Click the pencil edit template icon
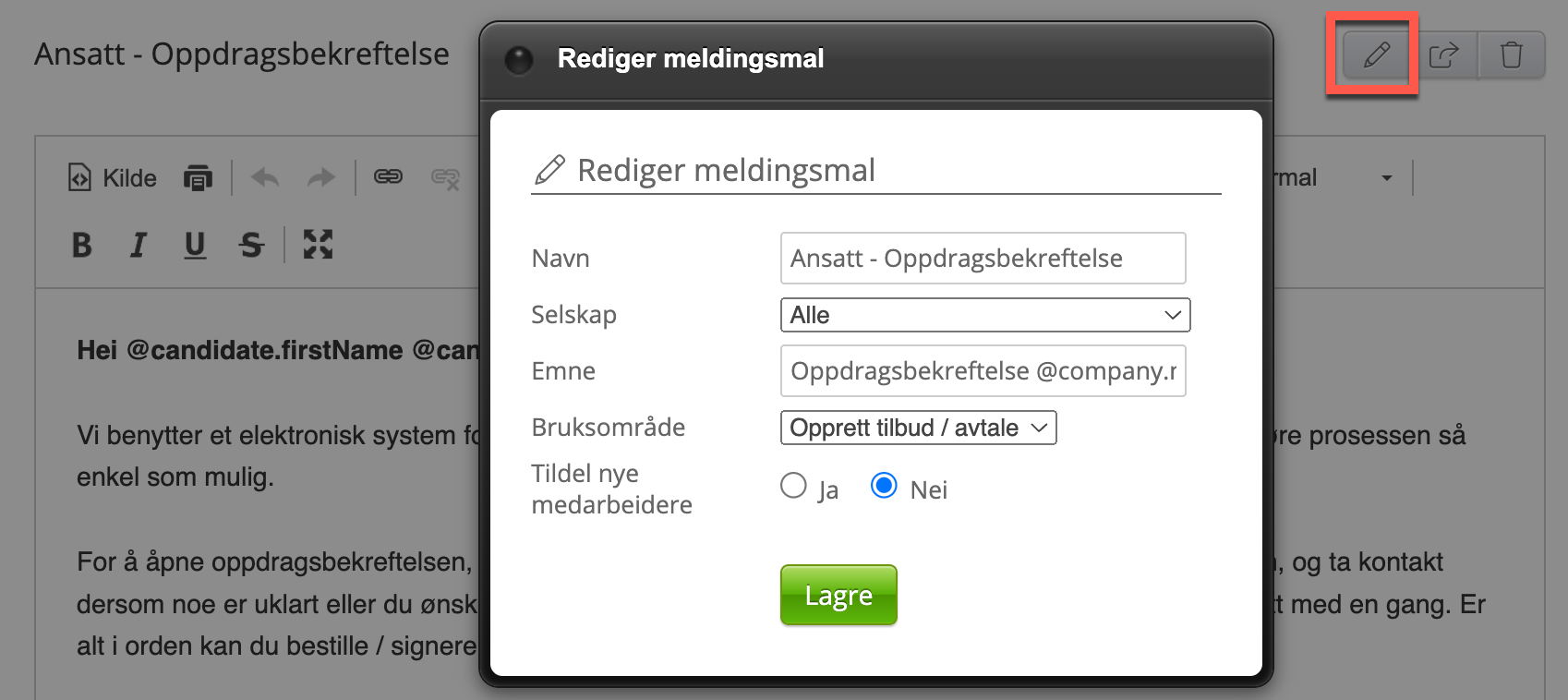1568x700 pixels. (x=1376, y=55)
